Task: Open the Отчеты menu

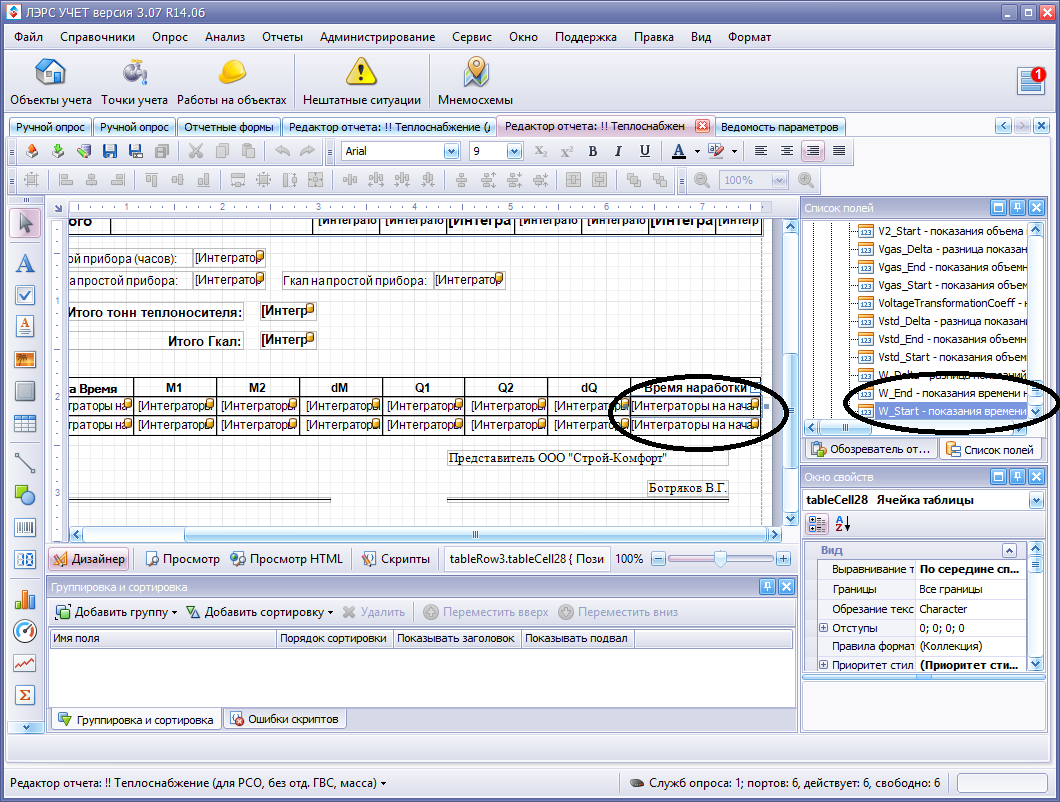Action: [x=282, y=37]
